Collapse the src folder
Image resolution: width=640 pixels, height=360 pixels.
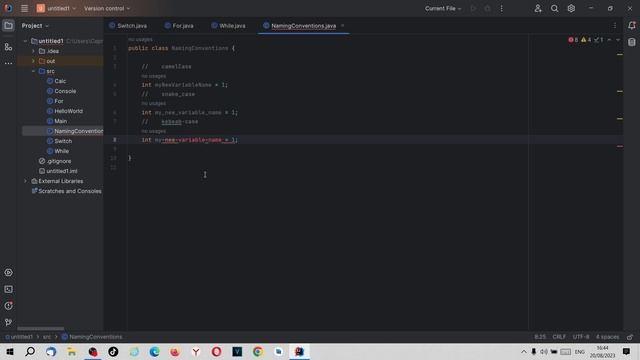coord(33,71)
